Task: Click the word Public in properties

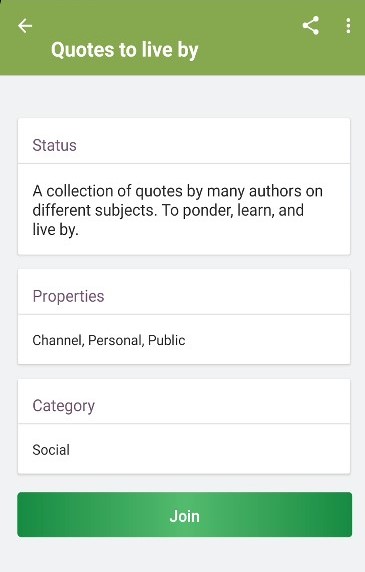Action: pyautogui.click(x=167, y=340)
